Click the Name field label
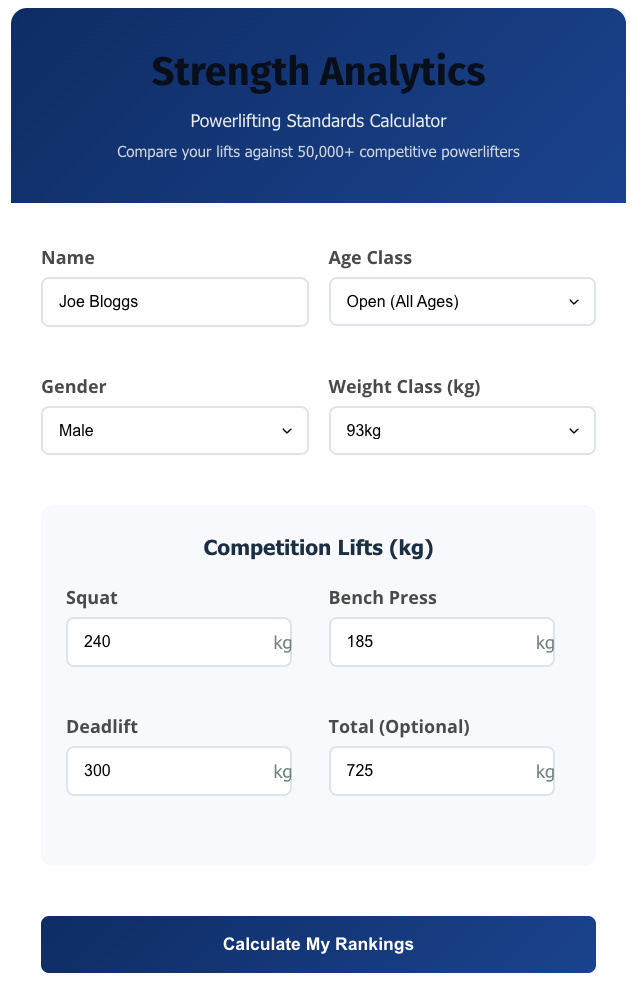This screenshot has height=986, width=639. point(68,258)
